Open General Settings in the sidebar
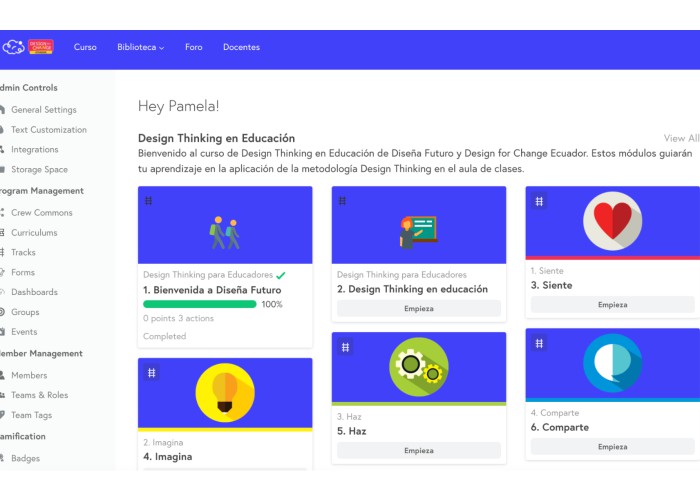Viewport: 700px width, 500px height. pyautogui.click(x=44, y=109)
